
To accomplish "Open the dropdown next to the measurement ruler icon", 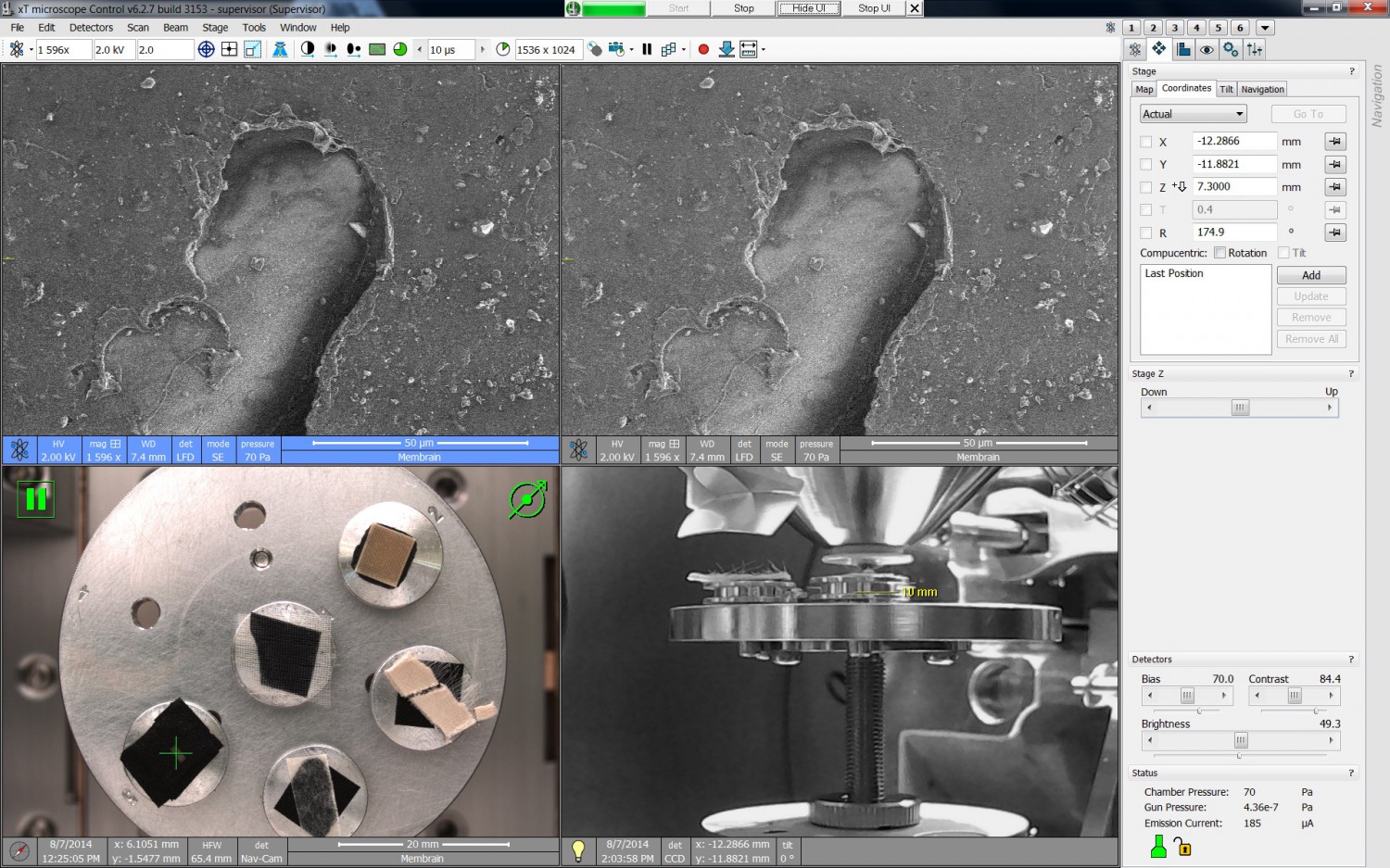I will tap(764, 50).
